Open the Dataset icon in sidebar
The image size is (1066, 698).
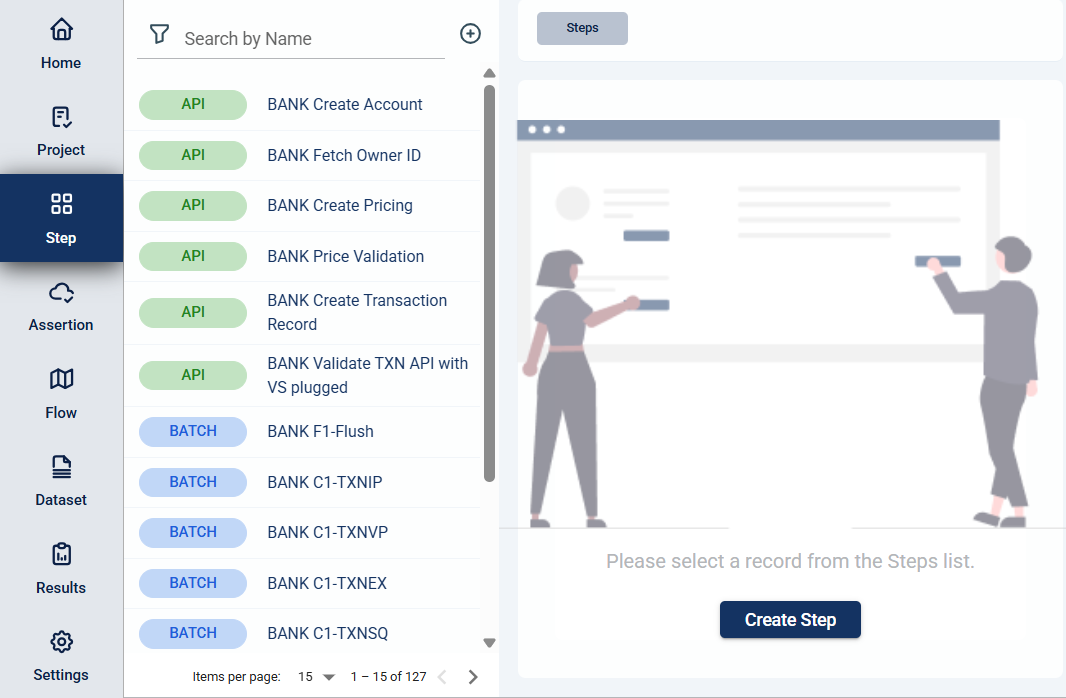pyautogui.click(x=61, y=467)
